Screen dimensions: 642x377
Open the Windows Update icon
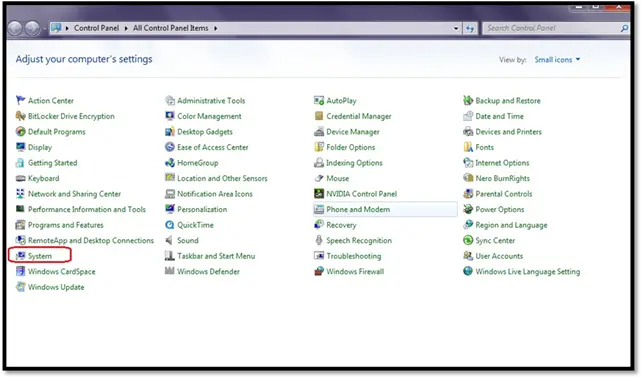tap(20, 287)
